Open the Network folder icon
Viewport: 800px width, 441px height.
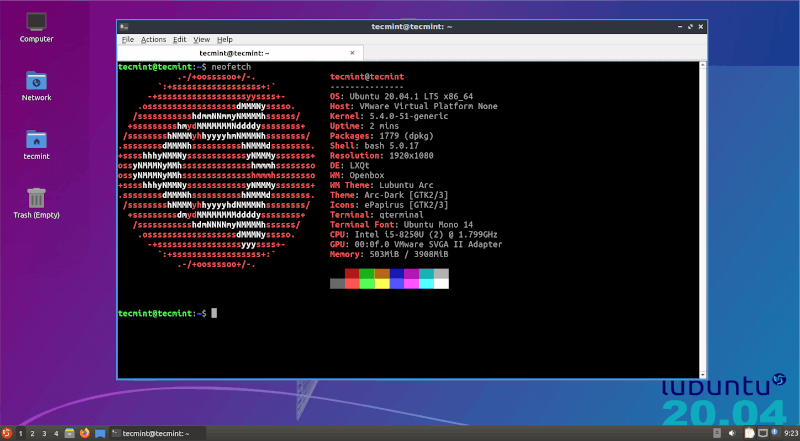click(37, 80)
